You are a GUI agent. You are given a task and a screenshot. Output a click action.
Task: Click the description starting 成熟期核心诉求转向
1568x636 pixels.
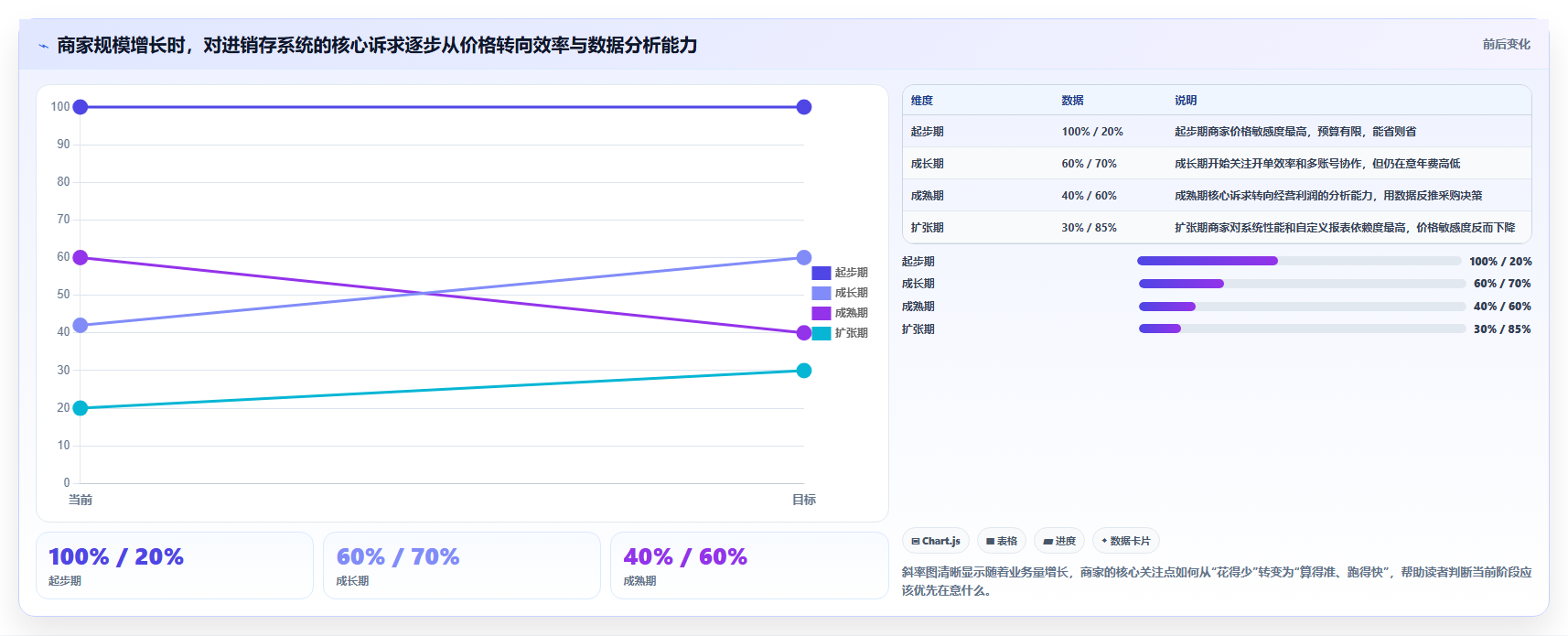(1328, 196)
